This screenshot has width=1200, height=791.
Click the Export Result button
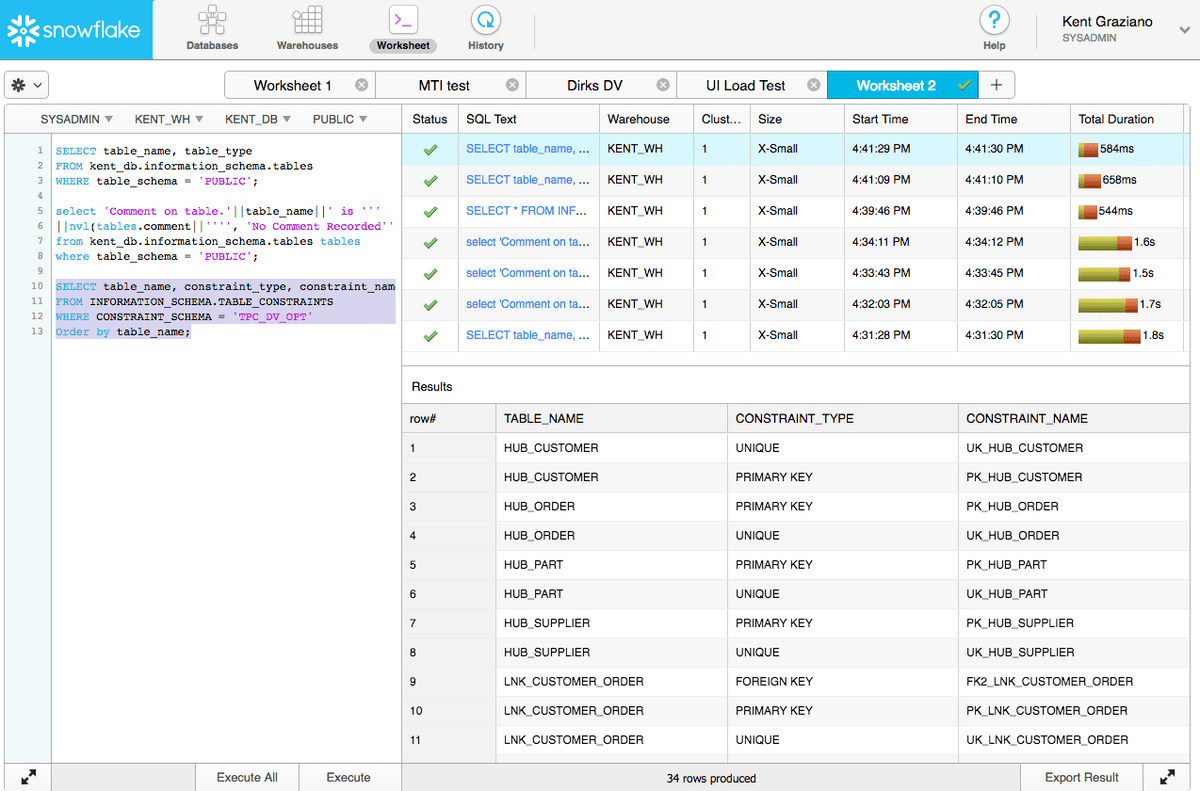pyautogui.click(x=1082, y=777)
